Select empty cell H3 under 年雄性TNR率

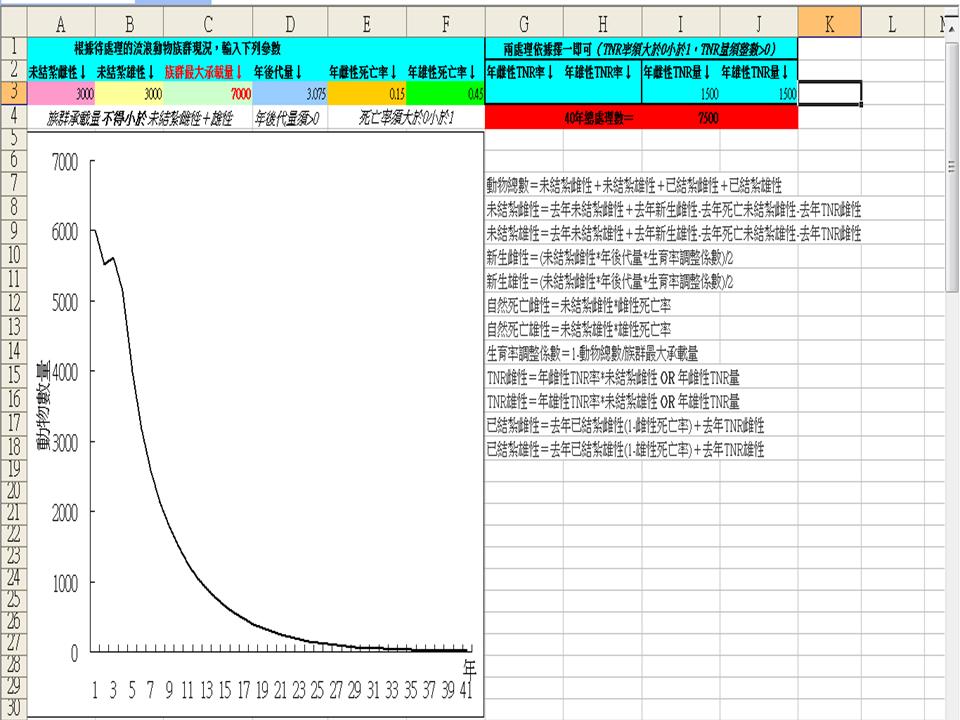601,93
